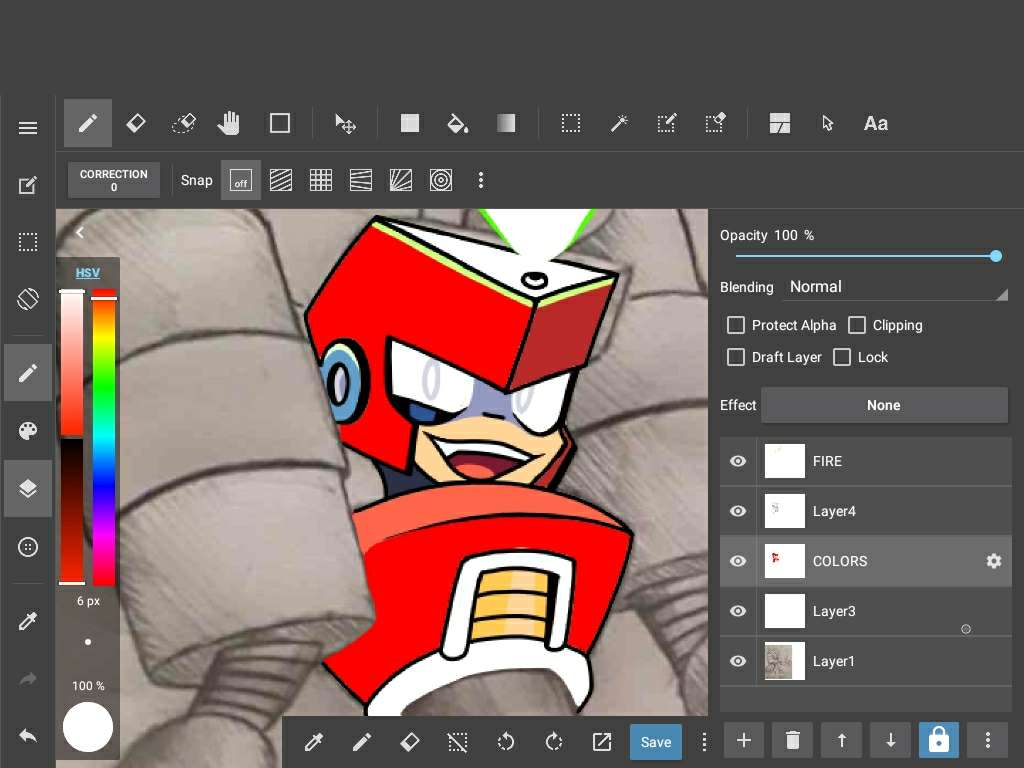Select the Select Eraser tool

click(714, 123)
